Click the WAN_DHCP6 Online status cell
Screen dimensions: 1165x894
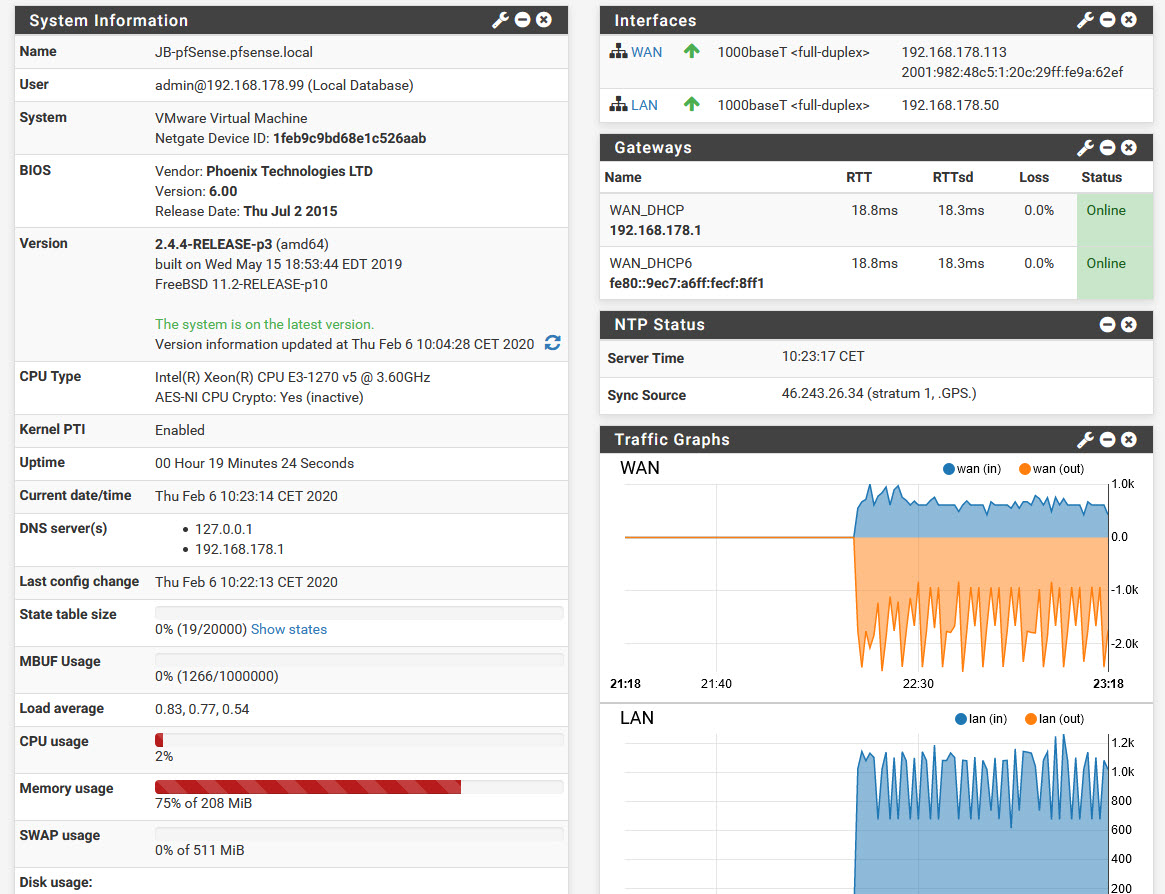(1114, 273)
